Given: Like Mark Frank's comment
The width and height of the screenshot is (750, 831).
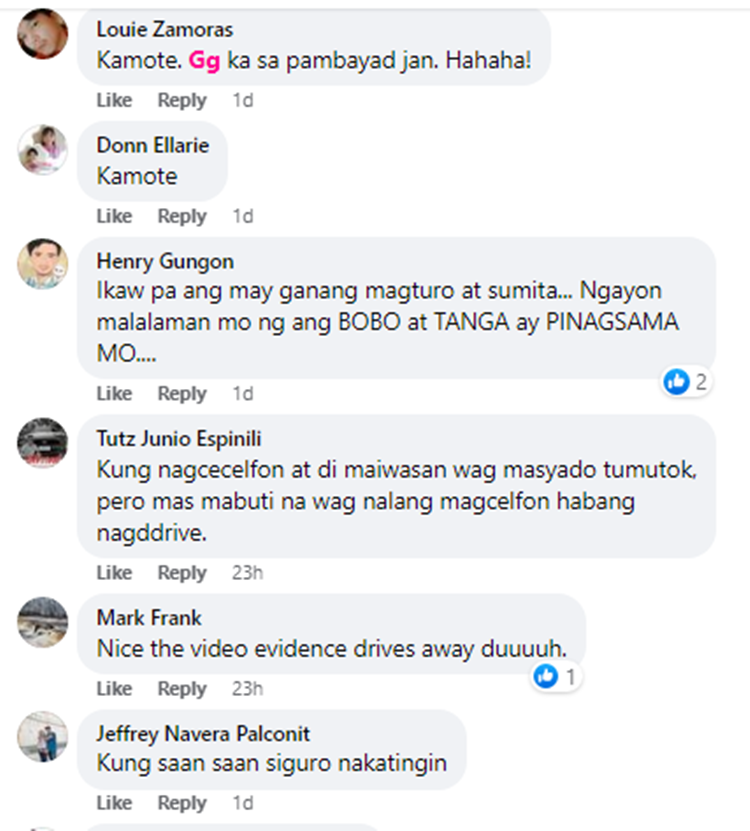Looking at the screenshot, I should pos(114,688).
